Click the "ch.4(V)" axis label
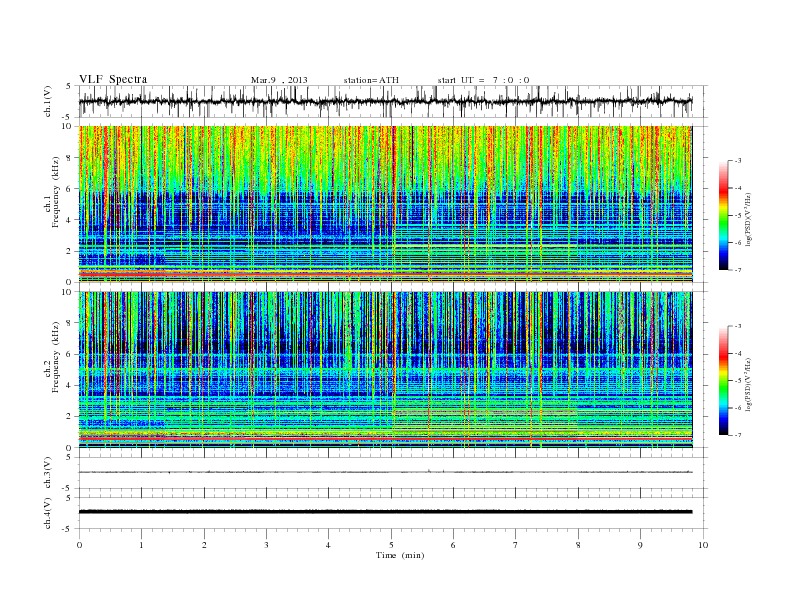 tap(48, 514)
